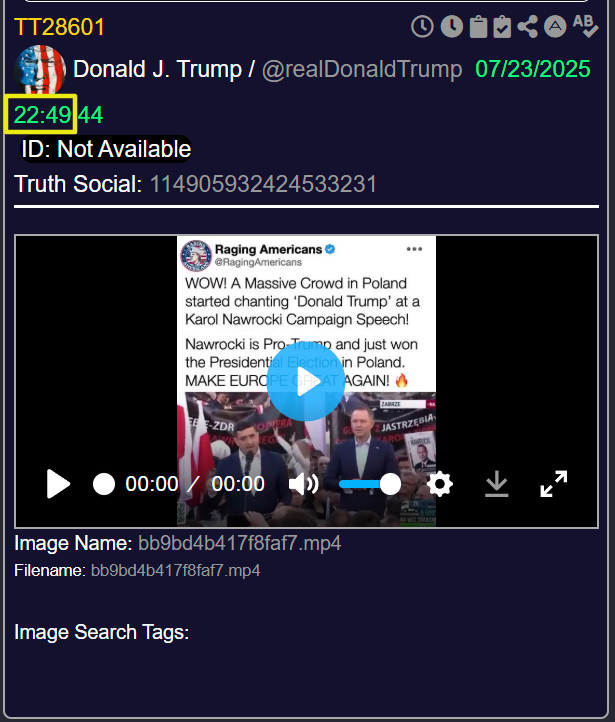Click the solid filled clock icon
Image resolution: width=615 pixels, height=722 pixels.
tap(452, 27)
